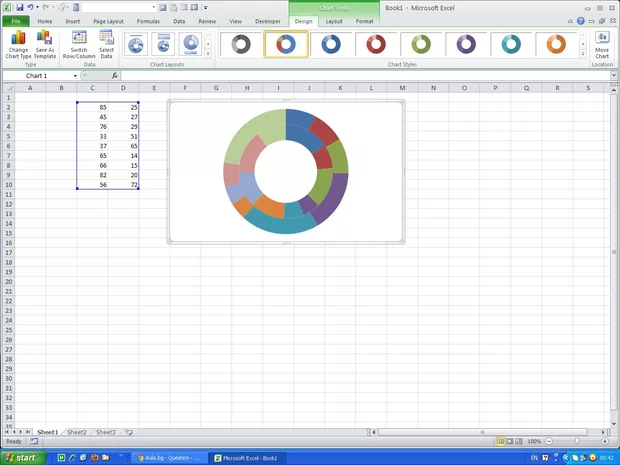Click Save As Template icon
The width and height of the screenshot is (620, 465).
45,45
